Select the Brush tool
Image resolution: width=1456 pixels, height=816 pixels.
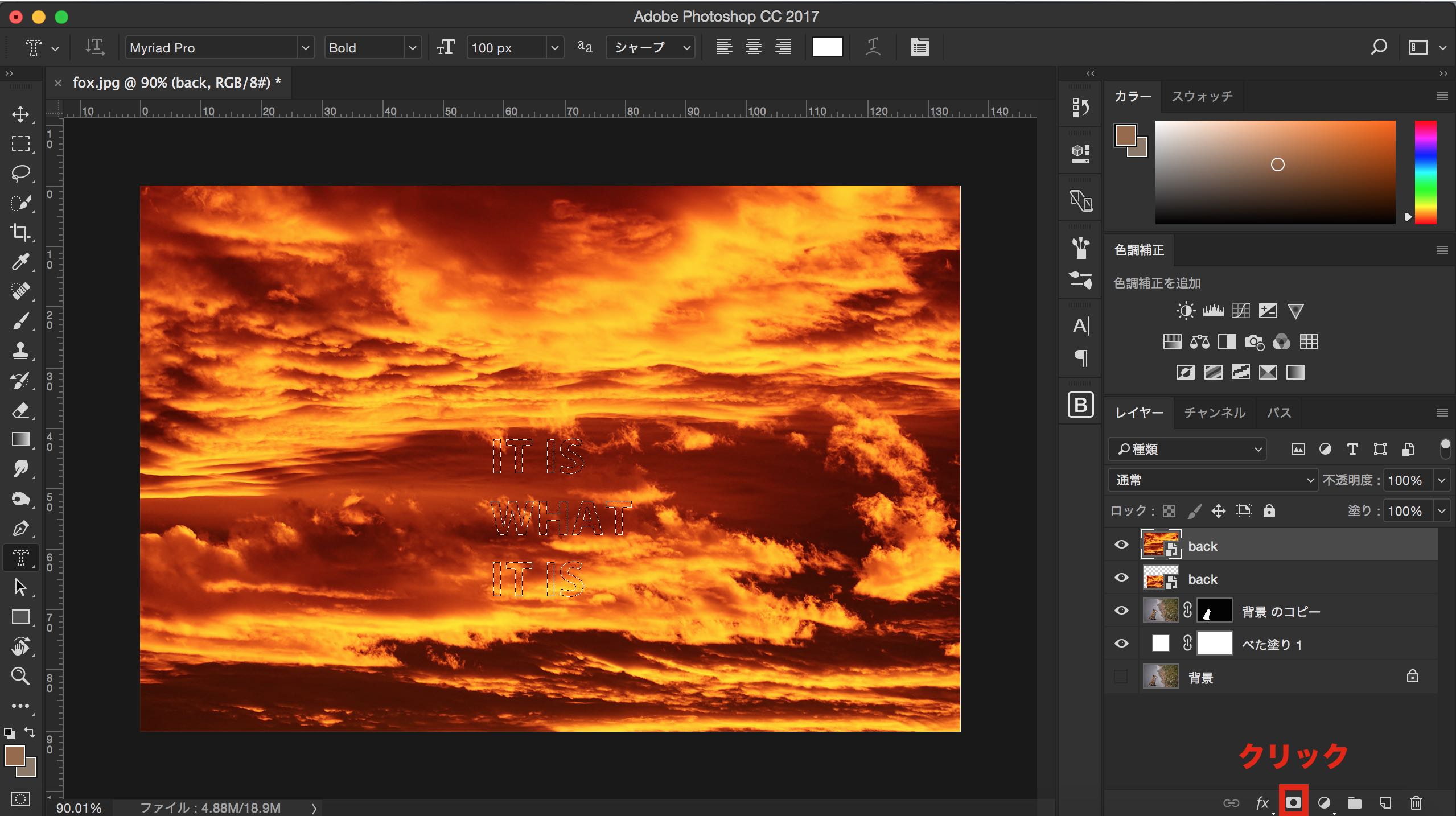click(x=20, y=321)
